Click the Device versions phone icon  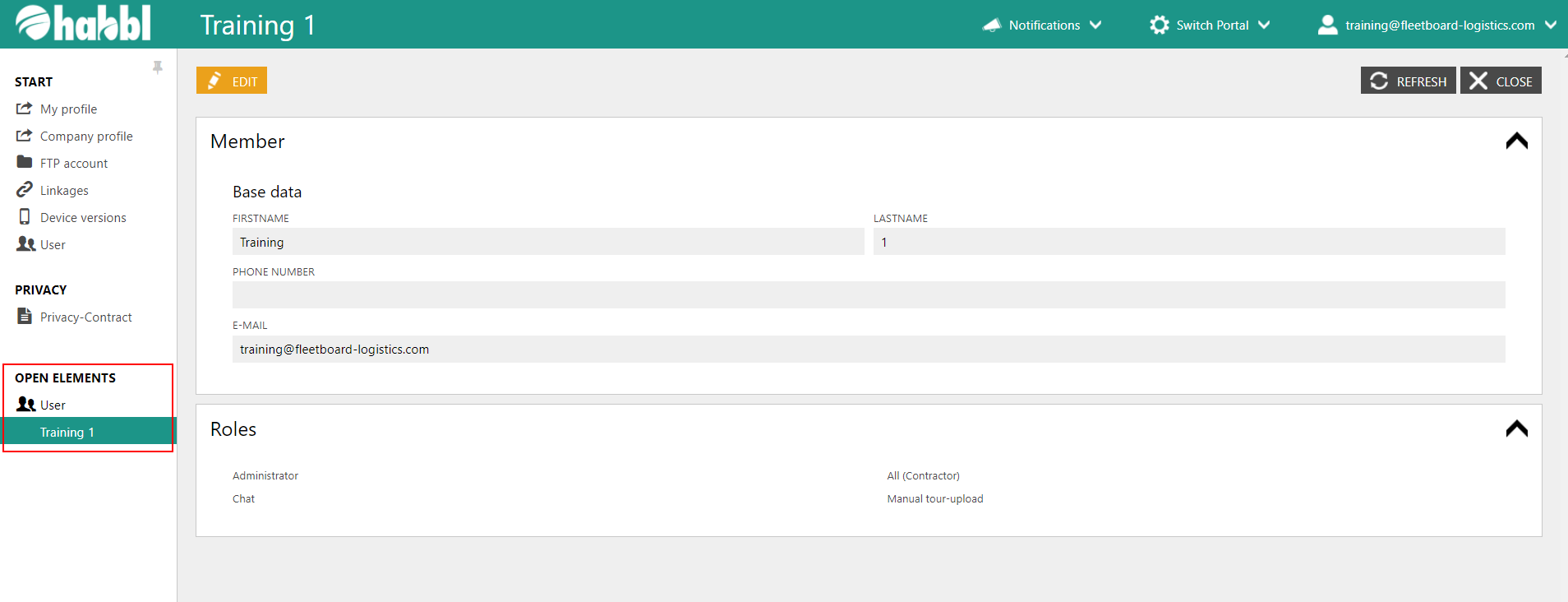(x=25, y=216)
